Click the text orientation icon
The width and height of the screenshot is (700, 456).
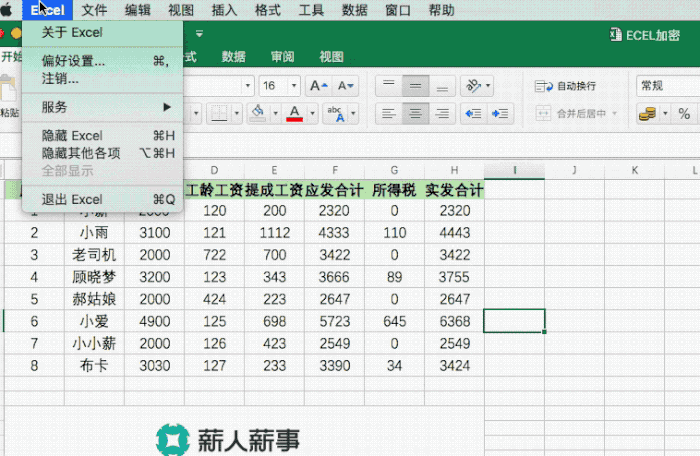473,86
